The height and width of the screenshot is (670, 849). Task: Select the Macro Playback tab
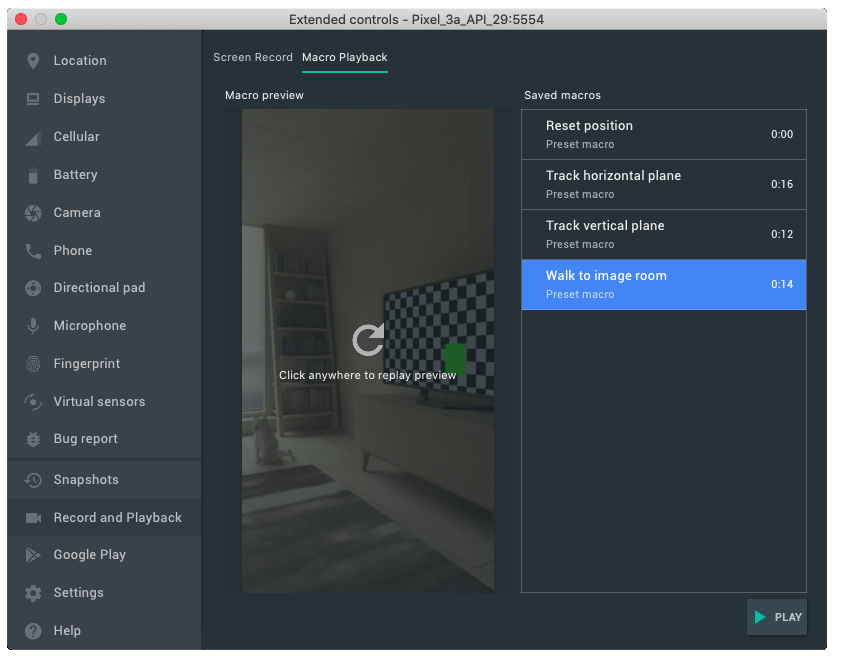tap(345, 58)
